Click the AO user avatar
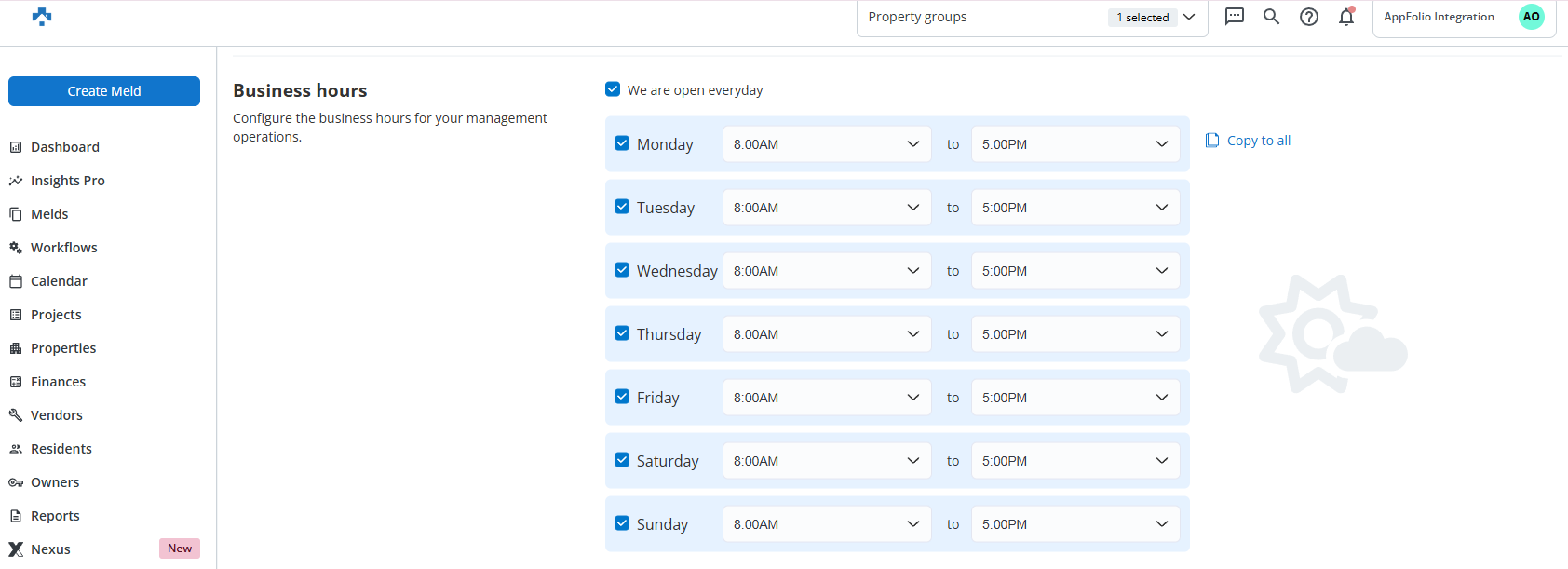The height and width of the screenshot is (569, 1568). coord(1531,17)
